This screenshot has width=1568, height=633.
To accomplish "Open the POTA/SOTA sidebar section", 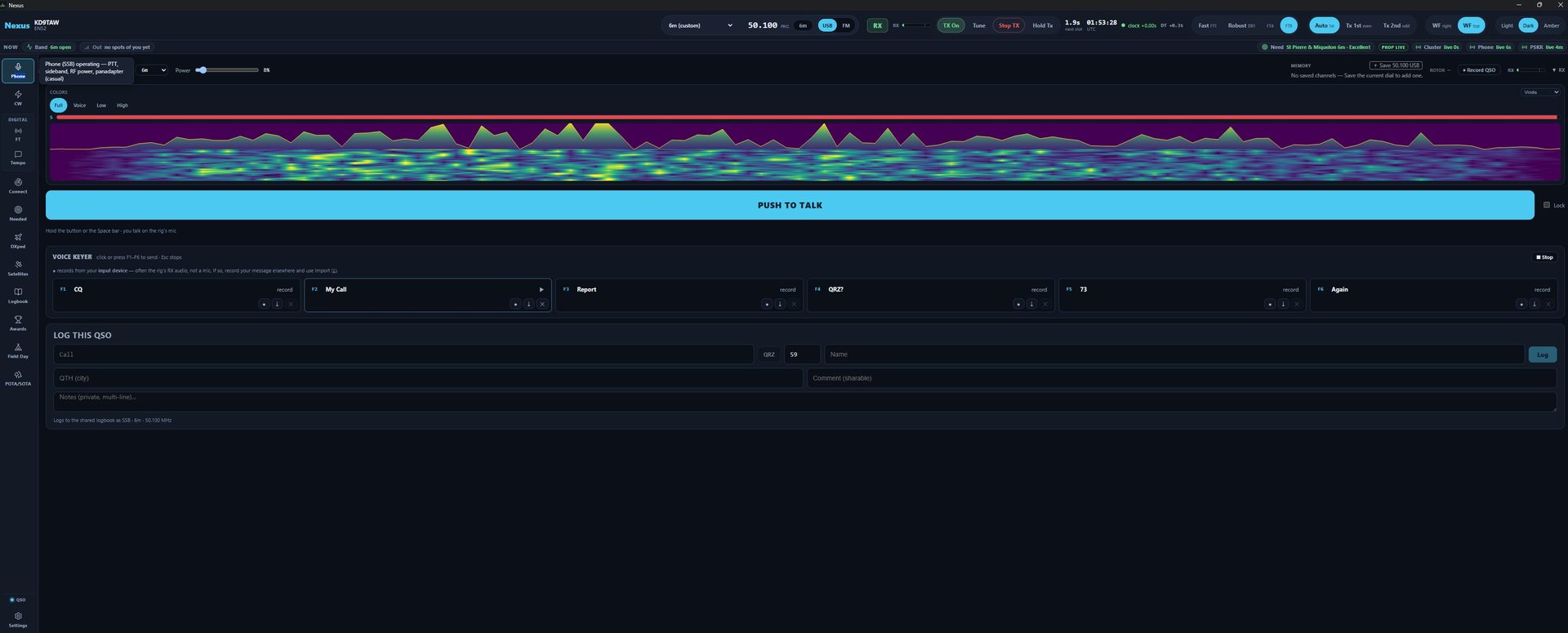I will pyautogui.click(x=18, y=378).
